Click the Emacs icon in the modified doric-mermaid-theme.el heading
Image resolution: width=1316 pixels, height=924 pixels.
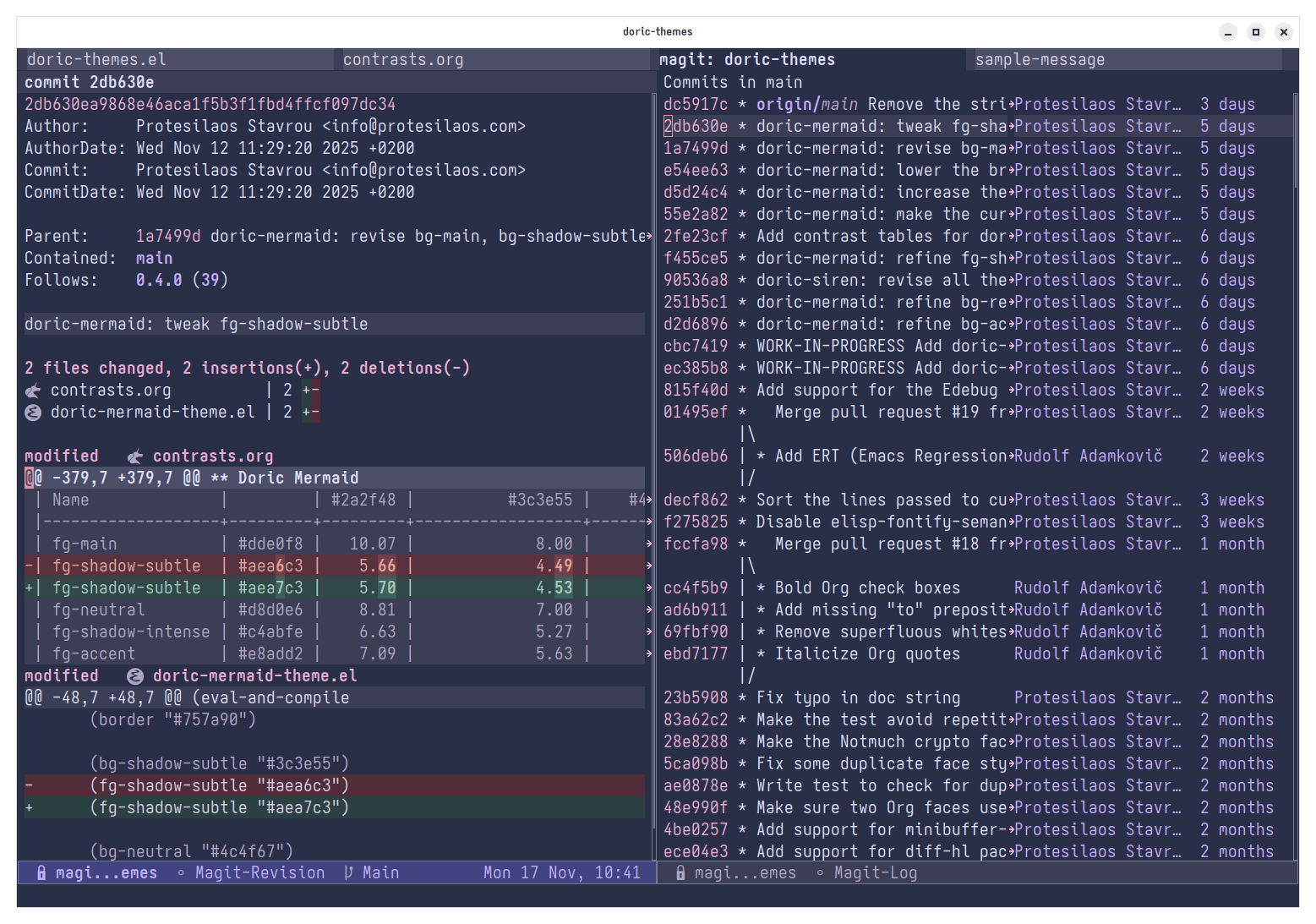(x=135, y=676)
